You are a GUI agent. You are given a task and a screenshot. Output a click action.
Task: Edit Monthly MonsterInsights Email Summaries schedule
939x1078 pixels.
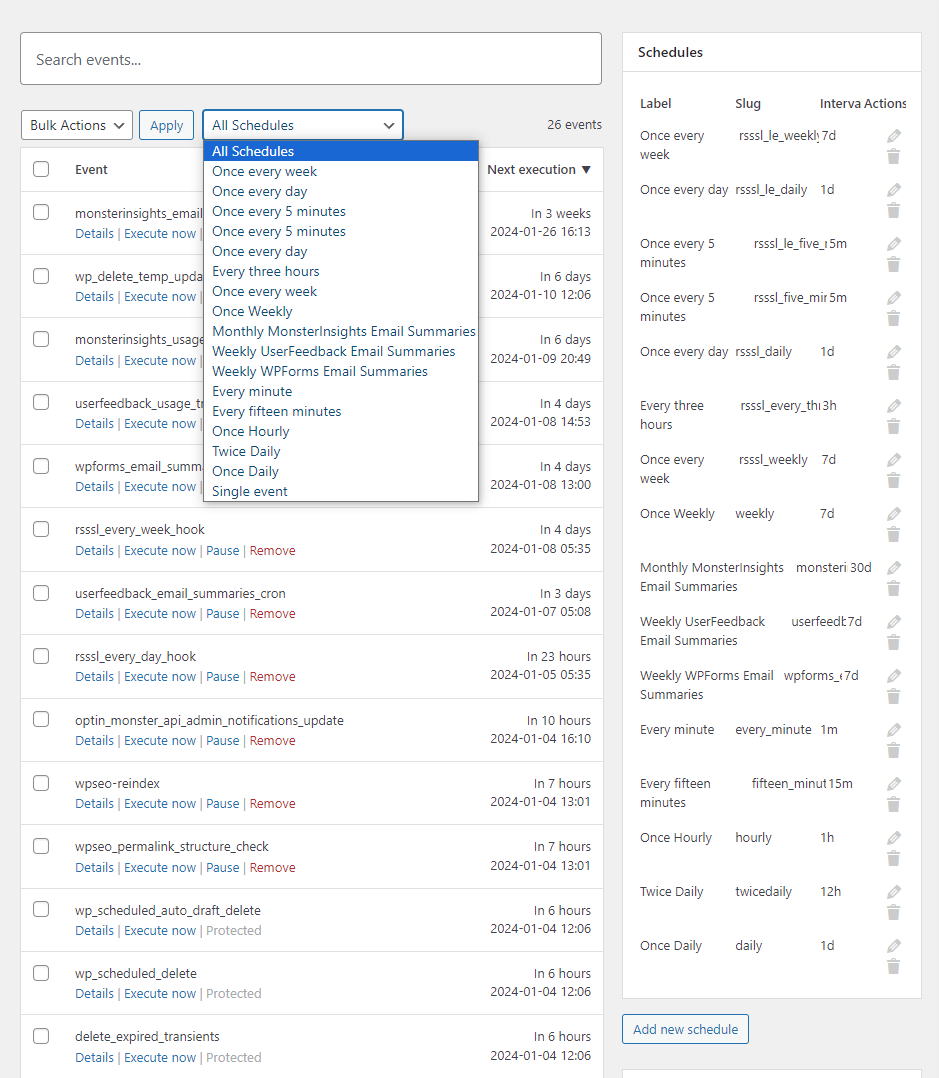[894, 568]
